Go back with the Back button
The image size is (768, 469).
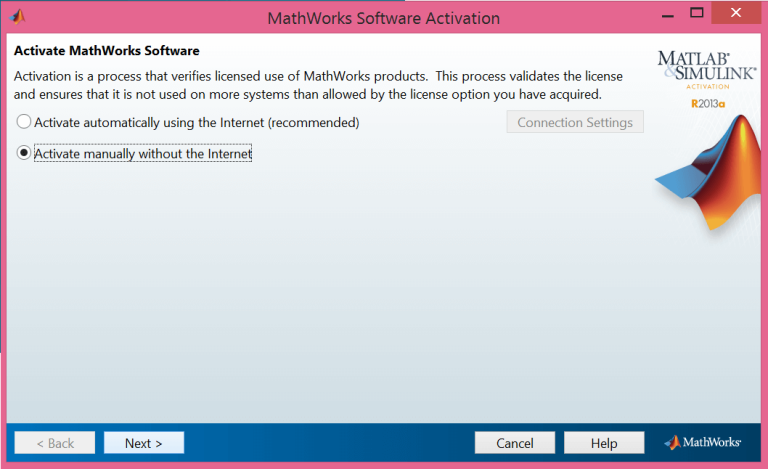click(55, 443)
